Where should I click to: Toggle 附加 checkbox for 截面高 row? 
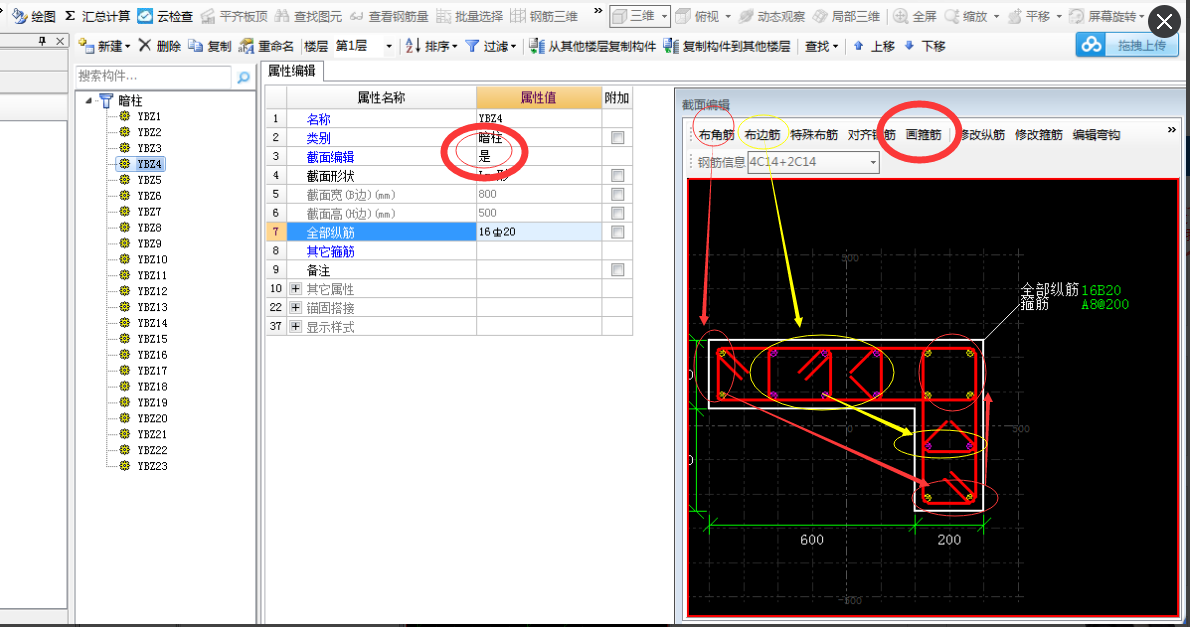coord(618,213)
